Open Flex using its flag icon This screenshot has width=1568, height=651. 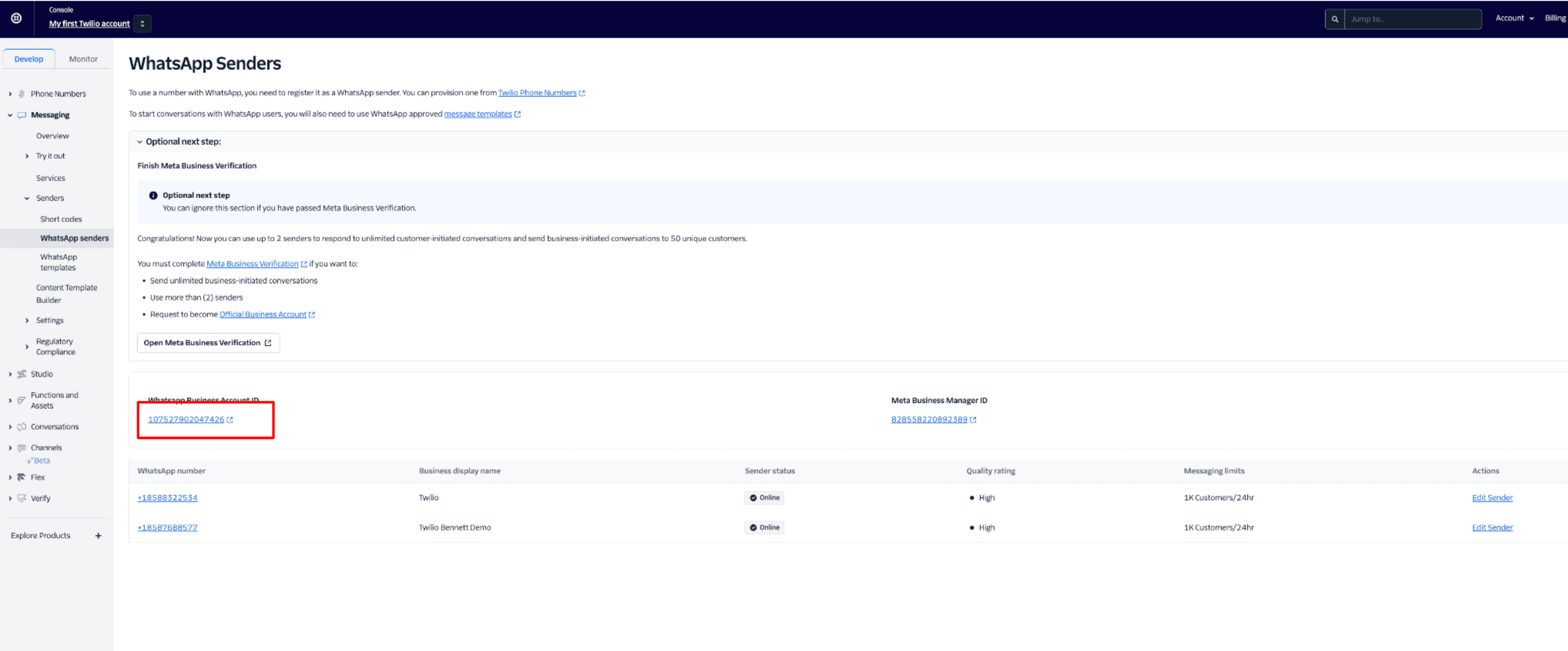(x=22, y=477)
